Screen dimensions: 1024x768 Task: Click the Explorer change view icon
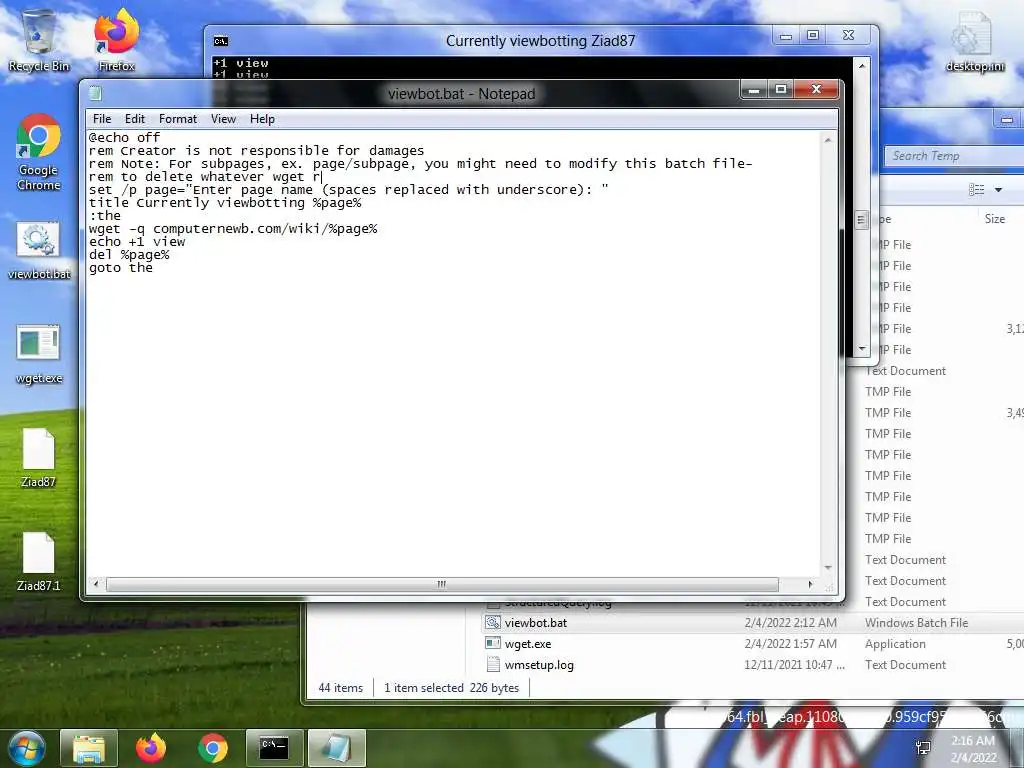(x=976, y=190)
